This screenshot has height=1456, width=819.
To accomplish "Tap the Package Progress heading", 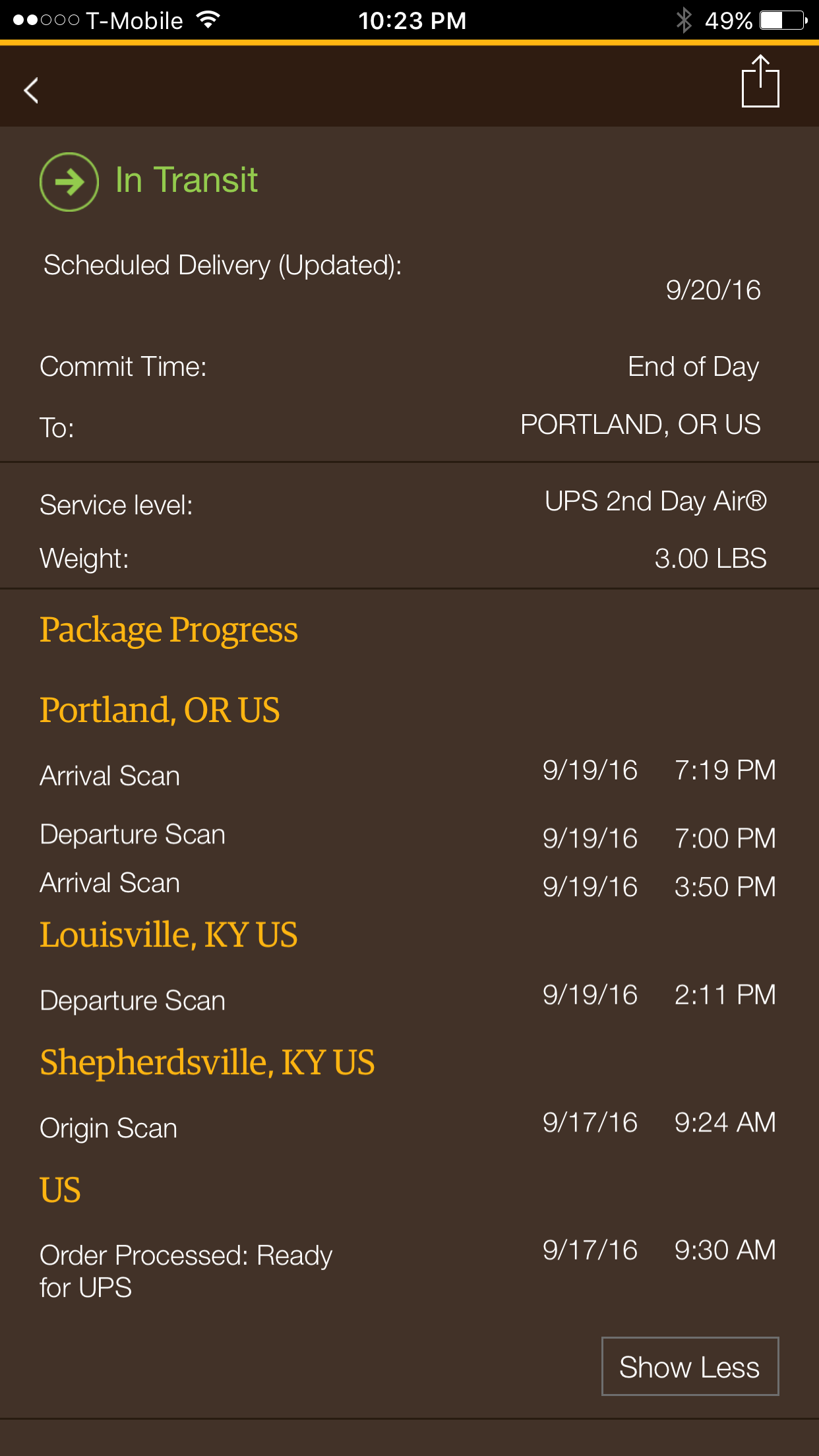I will point(169,630).
